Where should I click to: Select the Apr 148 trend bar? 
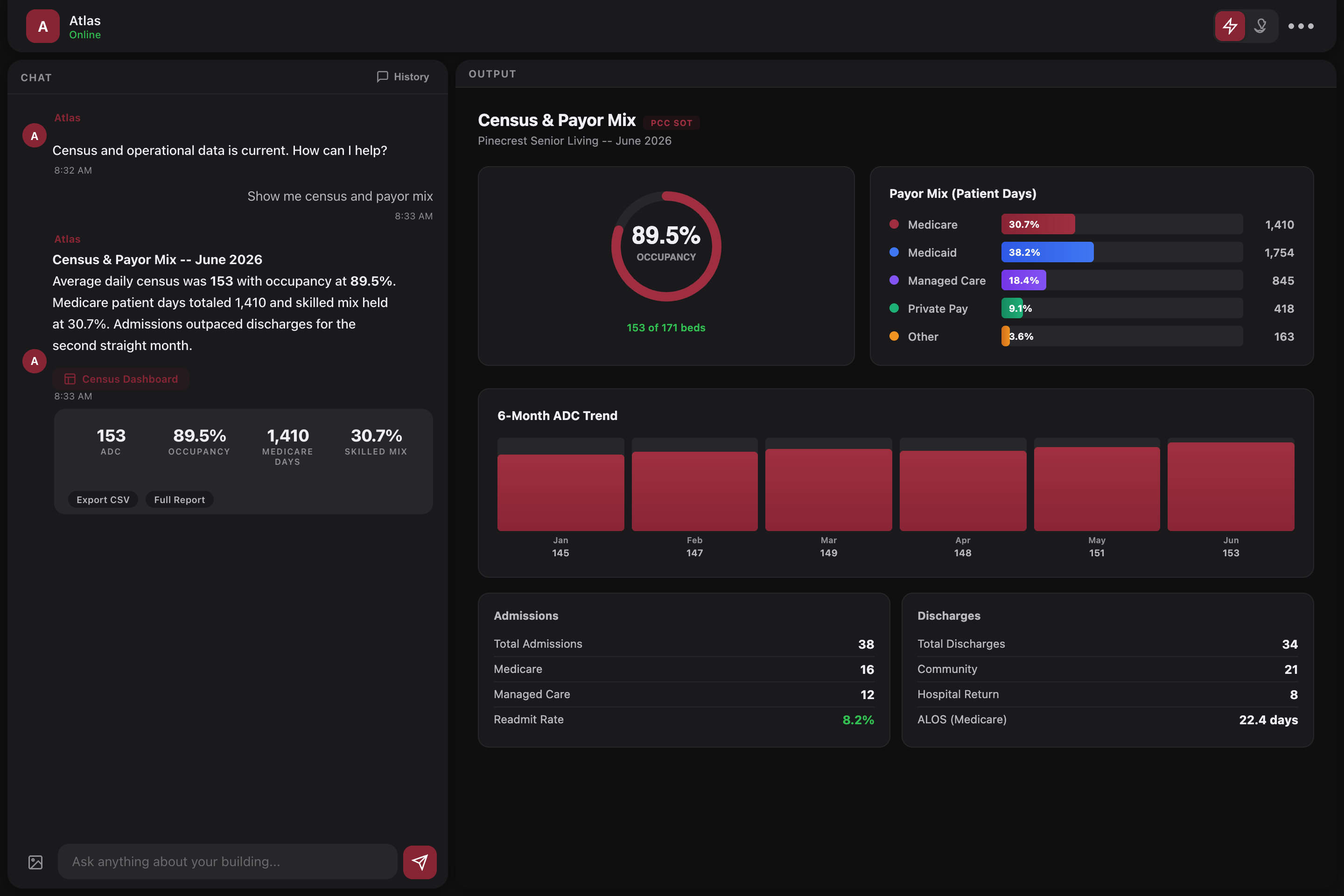(x=963, y=491)
